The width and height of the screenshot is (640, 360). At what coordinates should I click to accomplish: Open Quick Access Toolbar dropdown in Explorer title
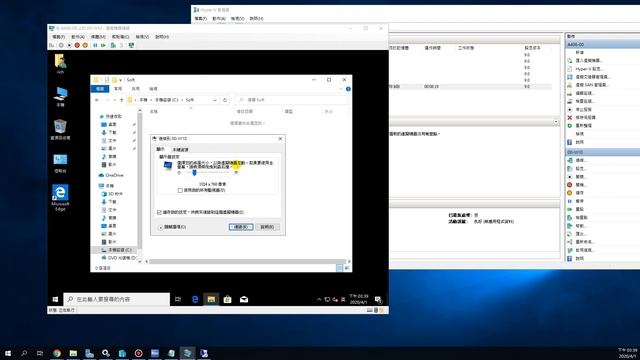(121, 80)
